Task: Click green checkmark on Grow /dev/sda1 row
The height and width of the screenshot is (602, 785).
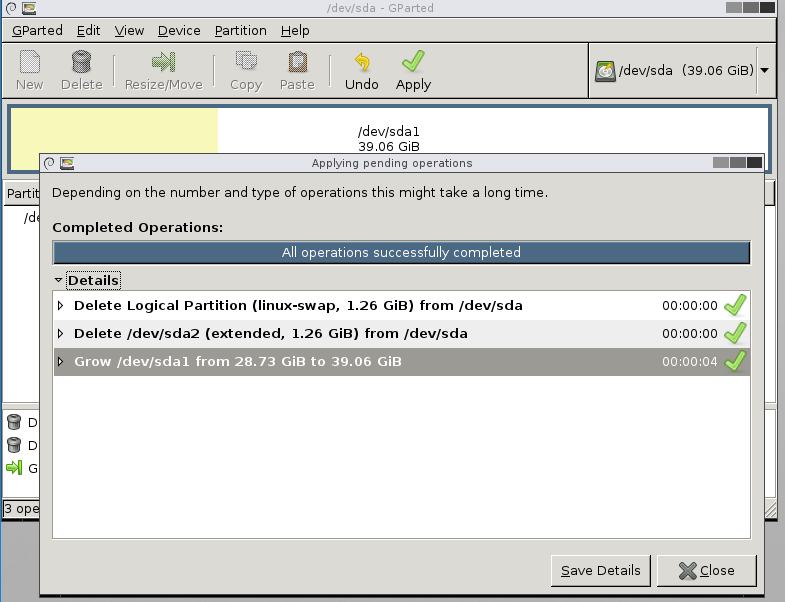Action: click(735, 361)
